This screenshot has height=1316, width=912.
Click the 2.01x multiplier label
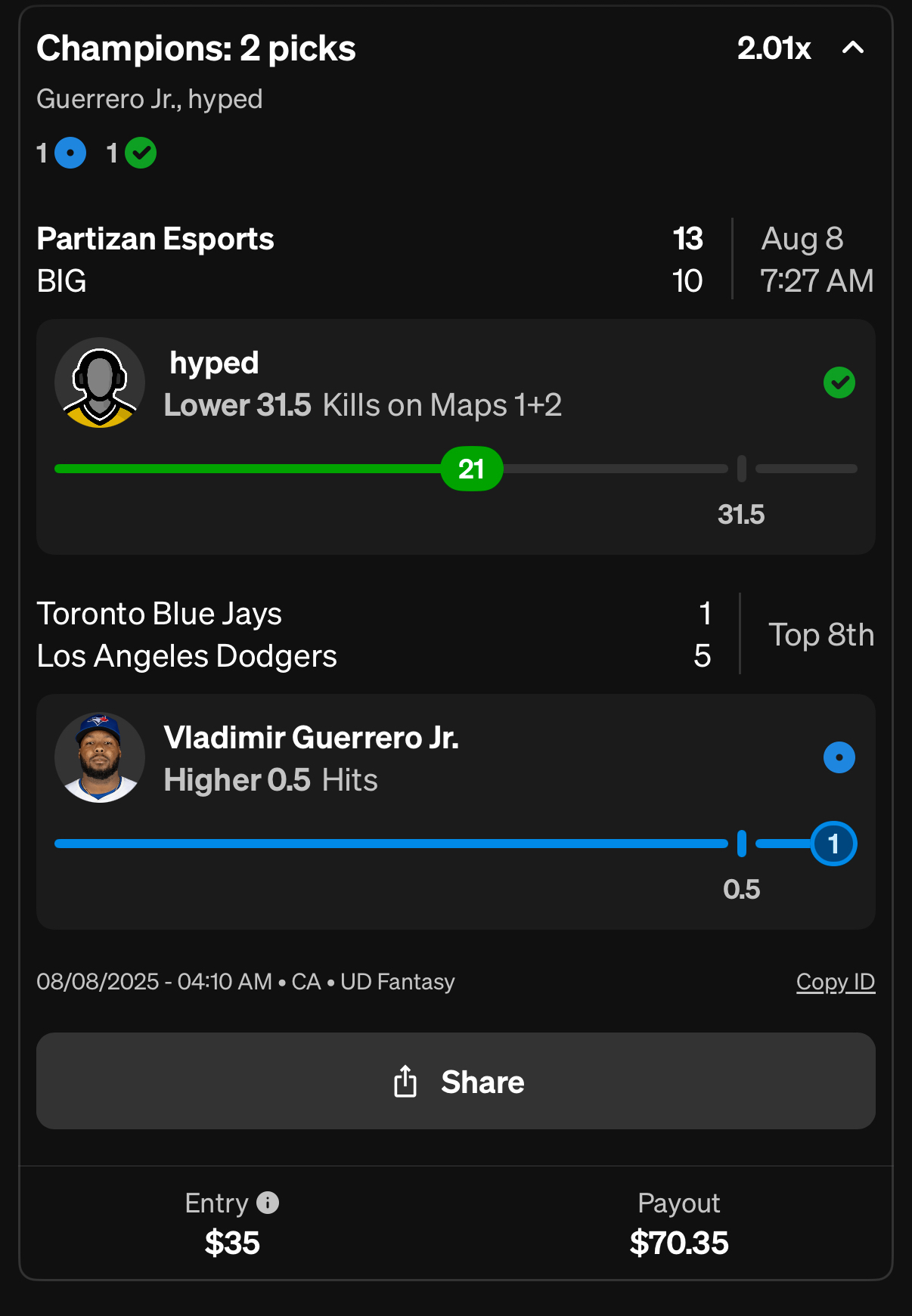coord(774,48)
